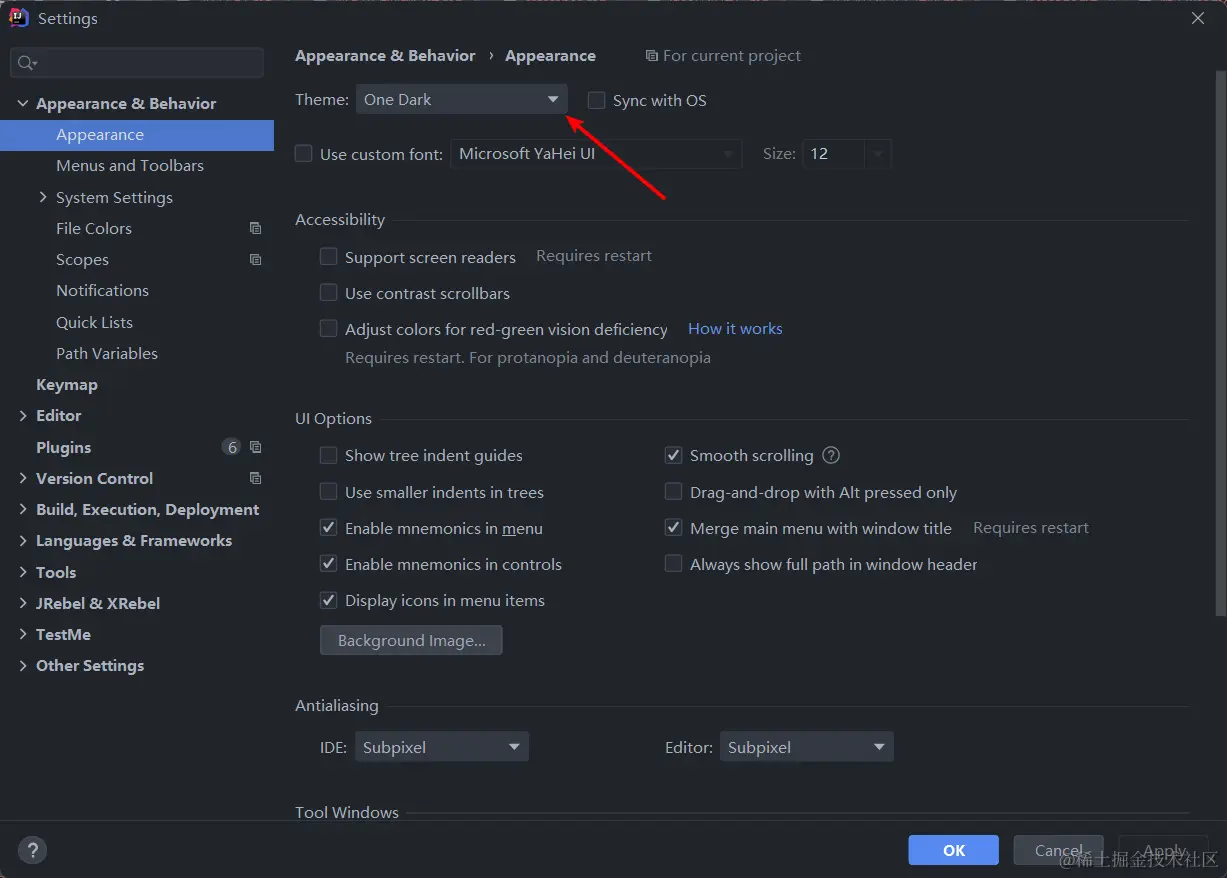Expand the JRebel & XRebel node
This screenshot has height=878, width=1227.
(x=23, y=603)
